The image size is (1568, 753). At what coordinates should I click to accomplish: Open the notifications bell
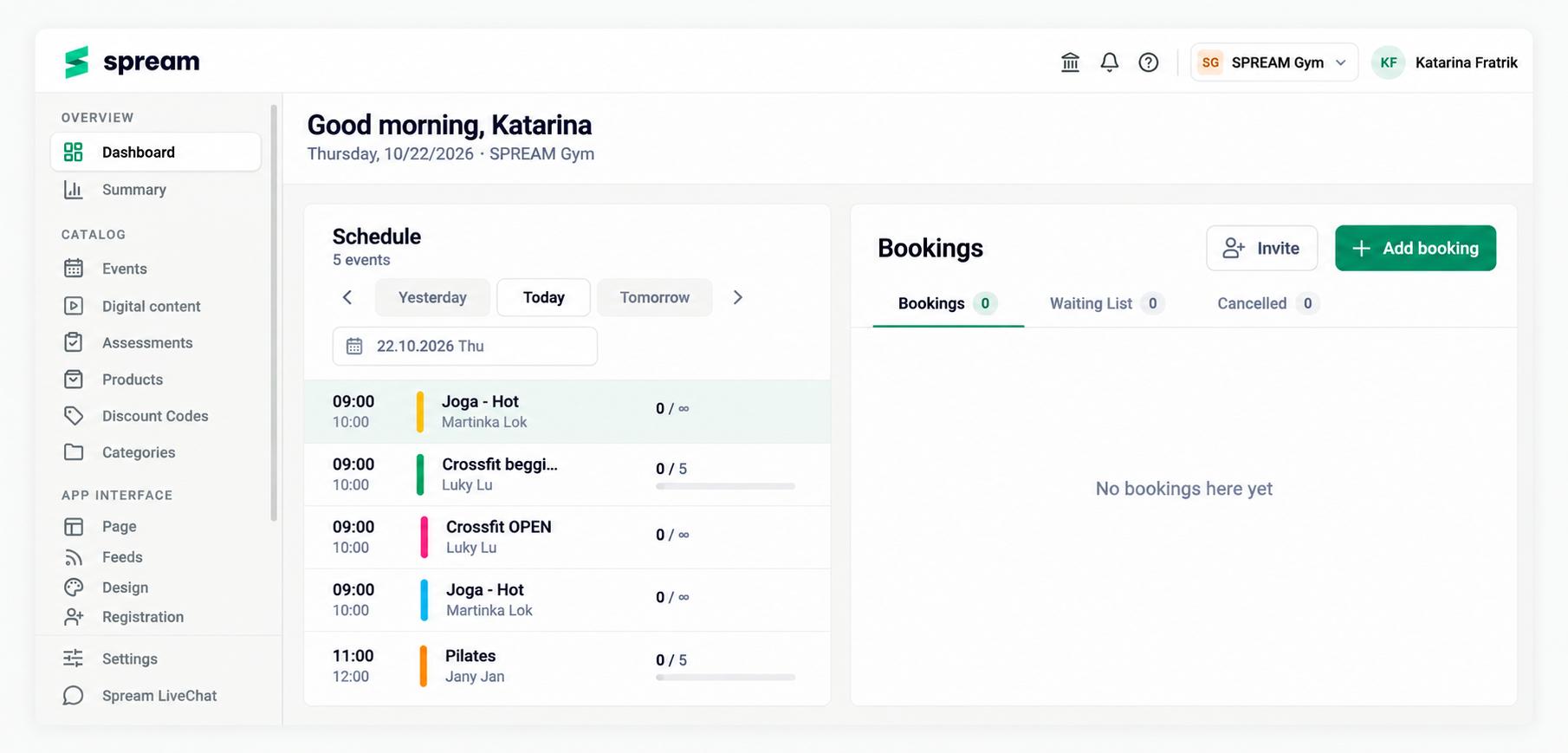click(1109, 62)
